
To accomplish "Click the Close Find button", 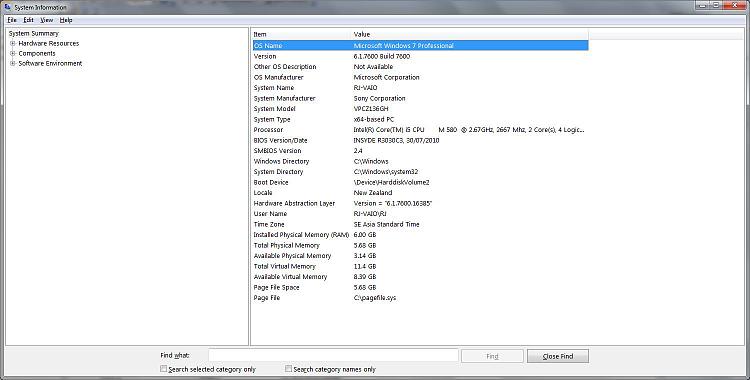I will pos(558,356).
